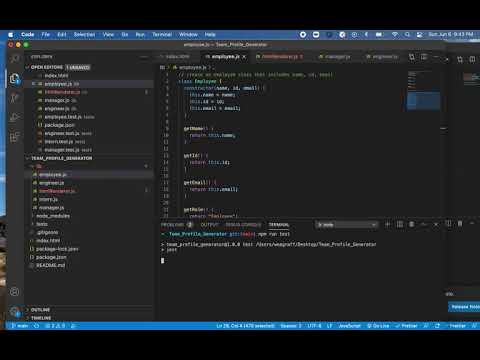Open the Extensions view
The height and width of the screenshot is (360, 480).
coord(15,137)
